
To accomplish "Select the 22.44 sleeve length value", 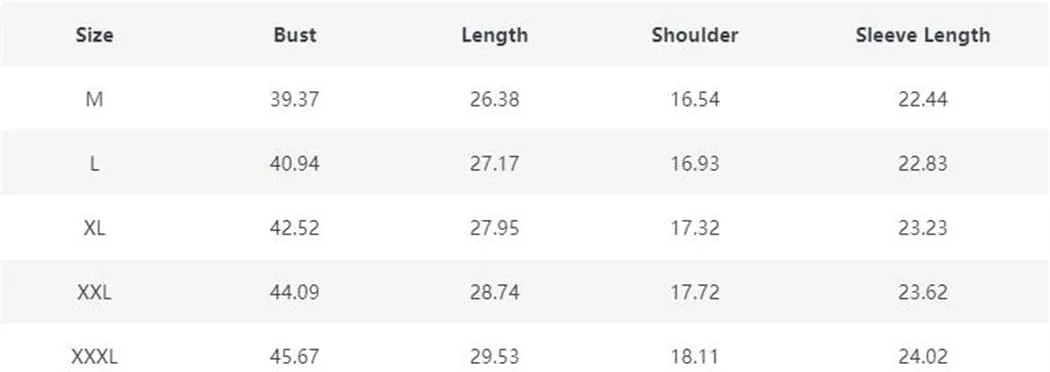I will pos(922,100).
